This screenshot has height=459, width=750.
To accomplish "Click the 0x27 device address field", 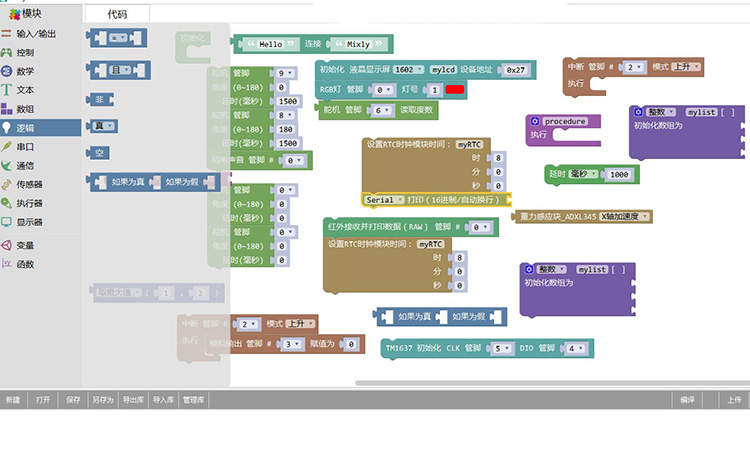I will coord(515,70).
